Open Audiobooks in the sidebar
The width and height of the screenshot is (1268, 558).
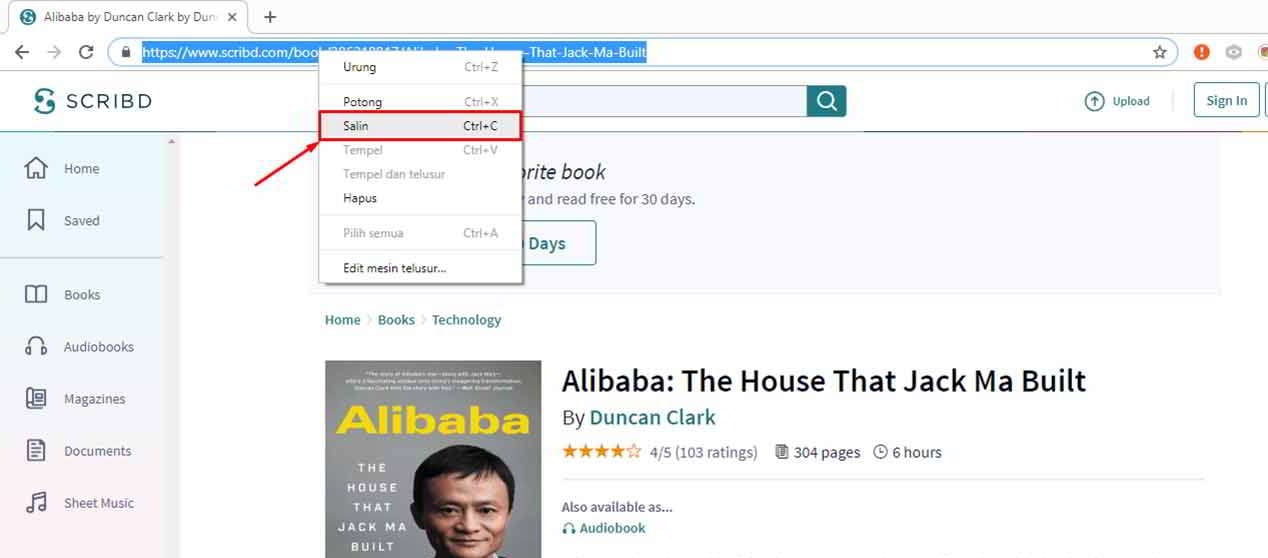click(99, 347)
